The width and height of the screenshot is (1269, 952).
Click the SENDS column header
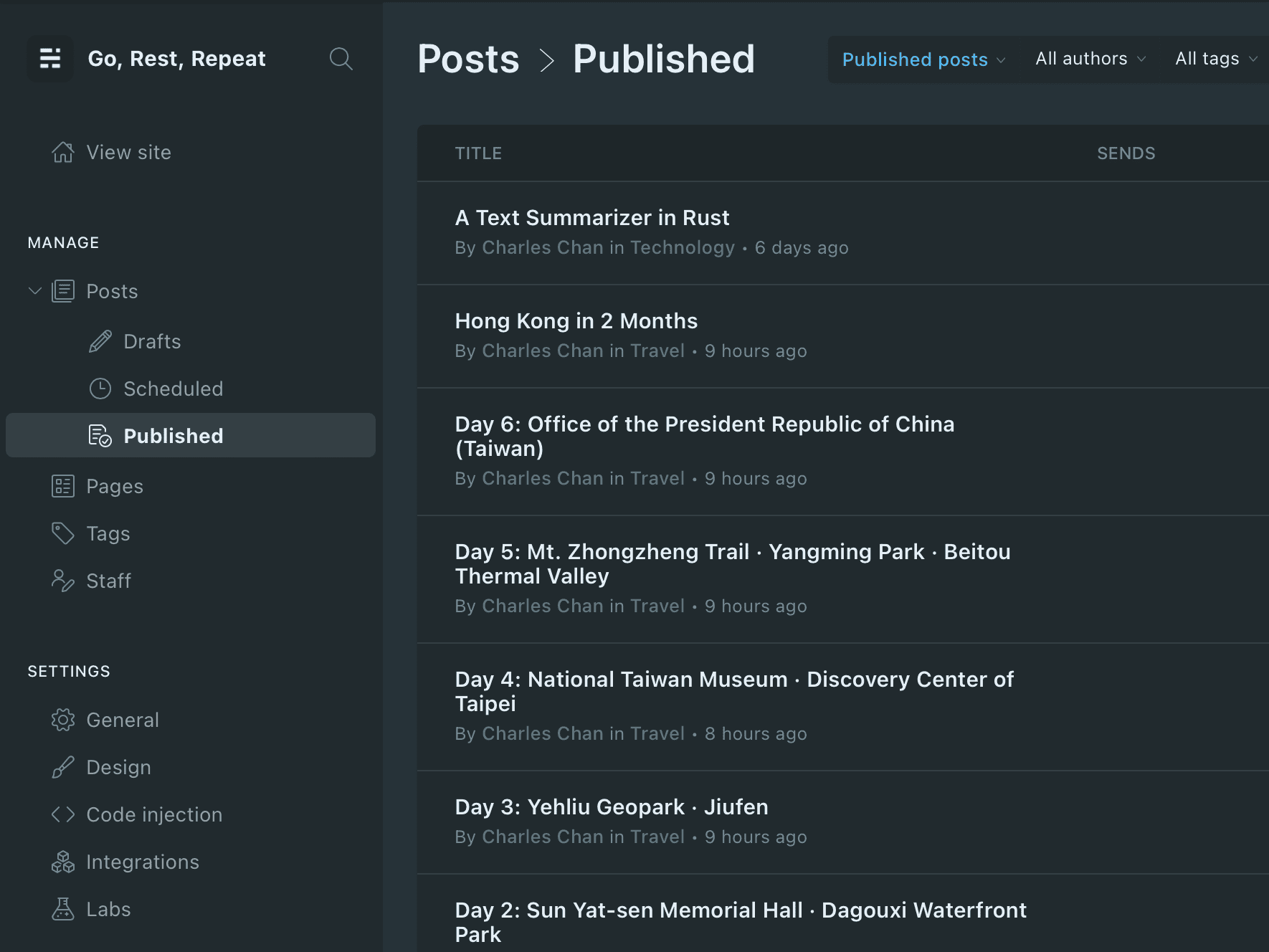pos(1126,153)
